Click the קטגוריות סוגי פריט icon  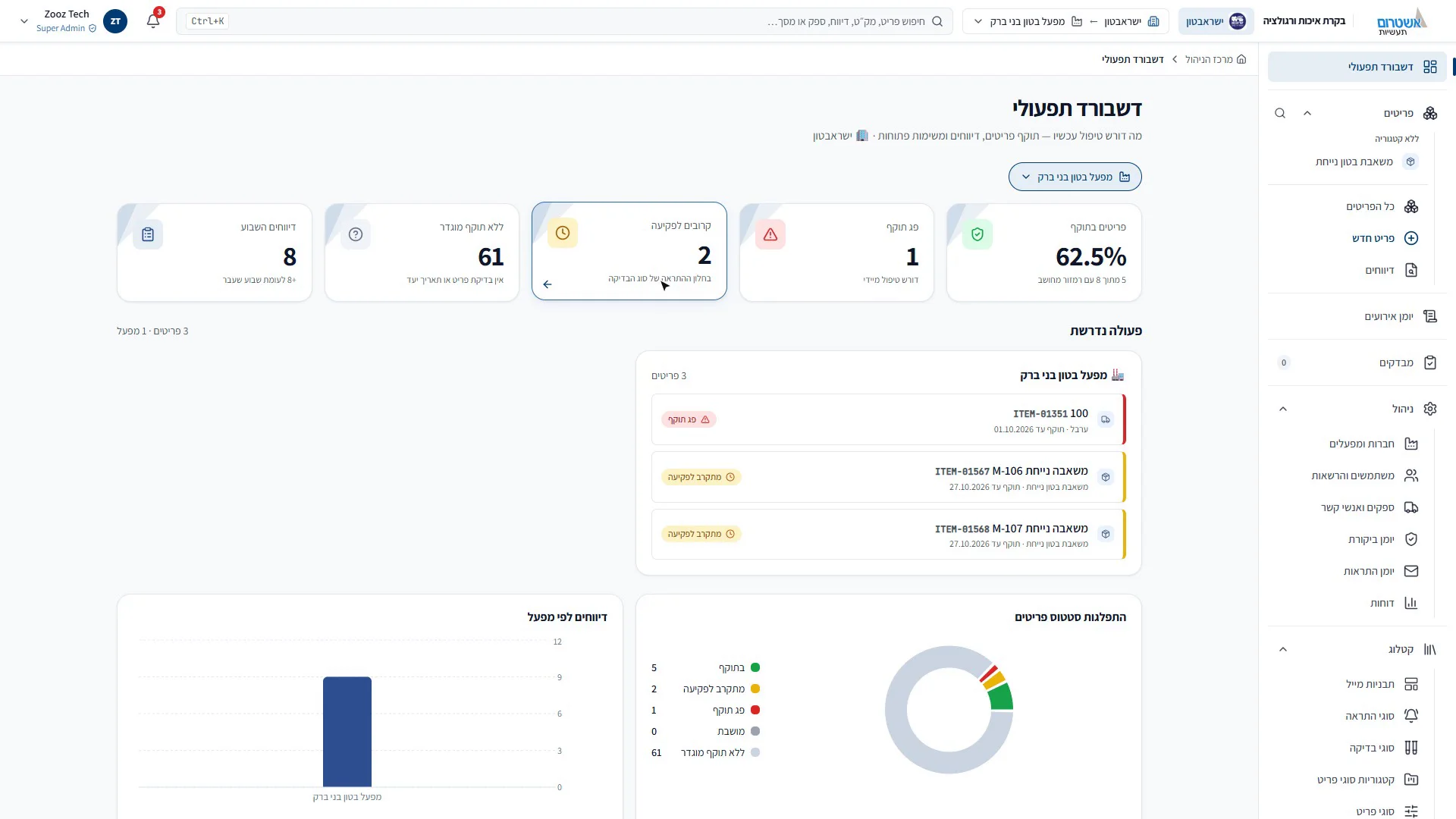[x=1411, y=780]
